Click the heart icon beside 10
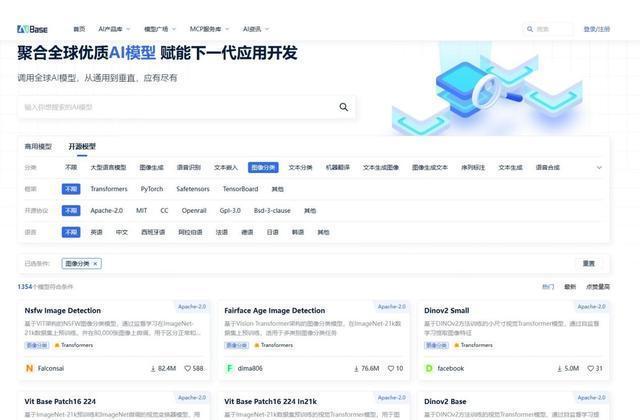 (x=391, y=368)
